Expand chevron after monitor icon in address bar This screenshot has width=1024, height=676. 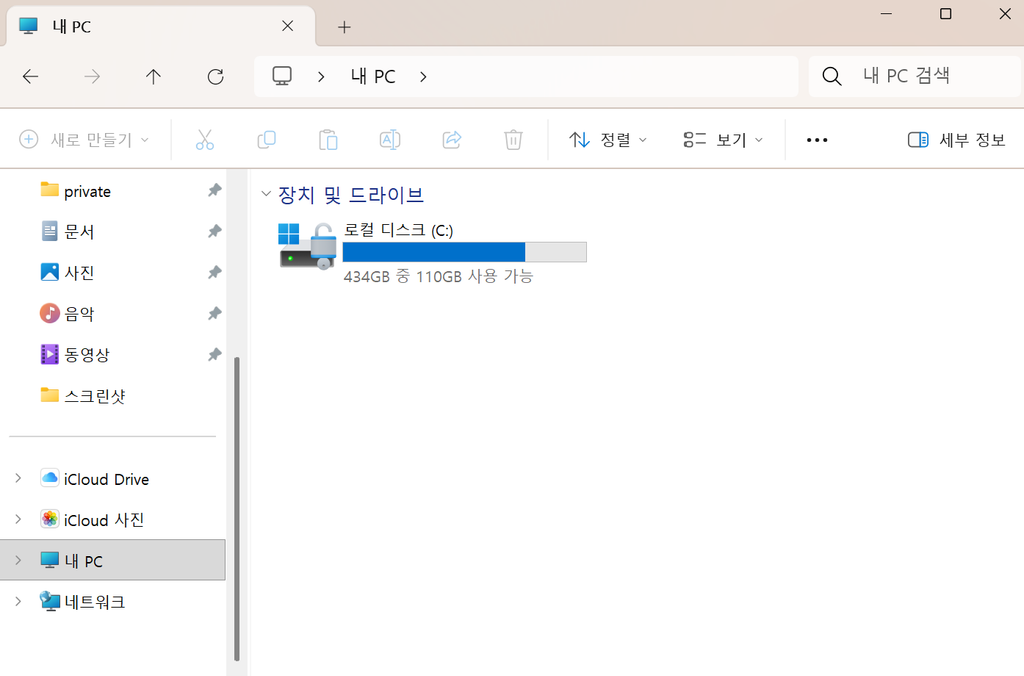point(321,76)
